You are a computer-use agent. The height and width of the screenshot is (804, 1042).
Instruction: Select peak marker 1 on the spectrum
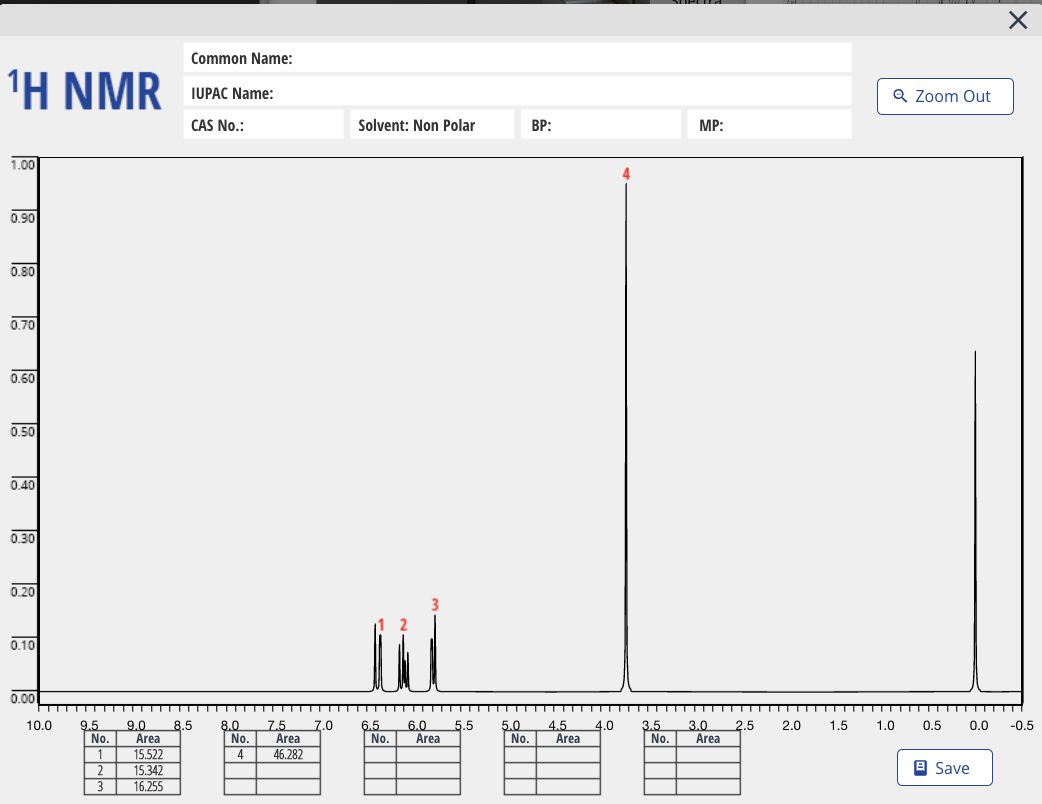tap(381, 624)
